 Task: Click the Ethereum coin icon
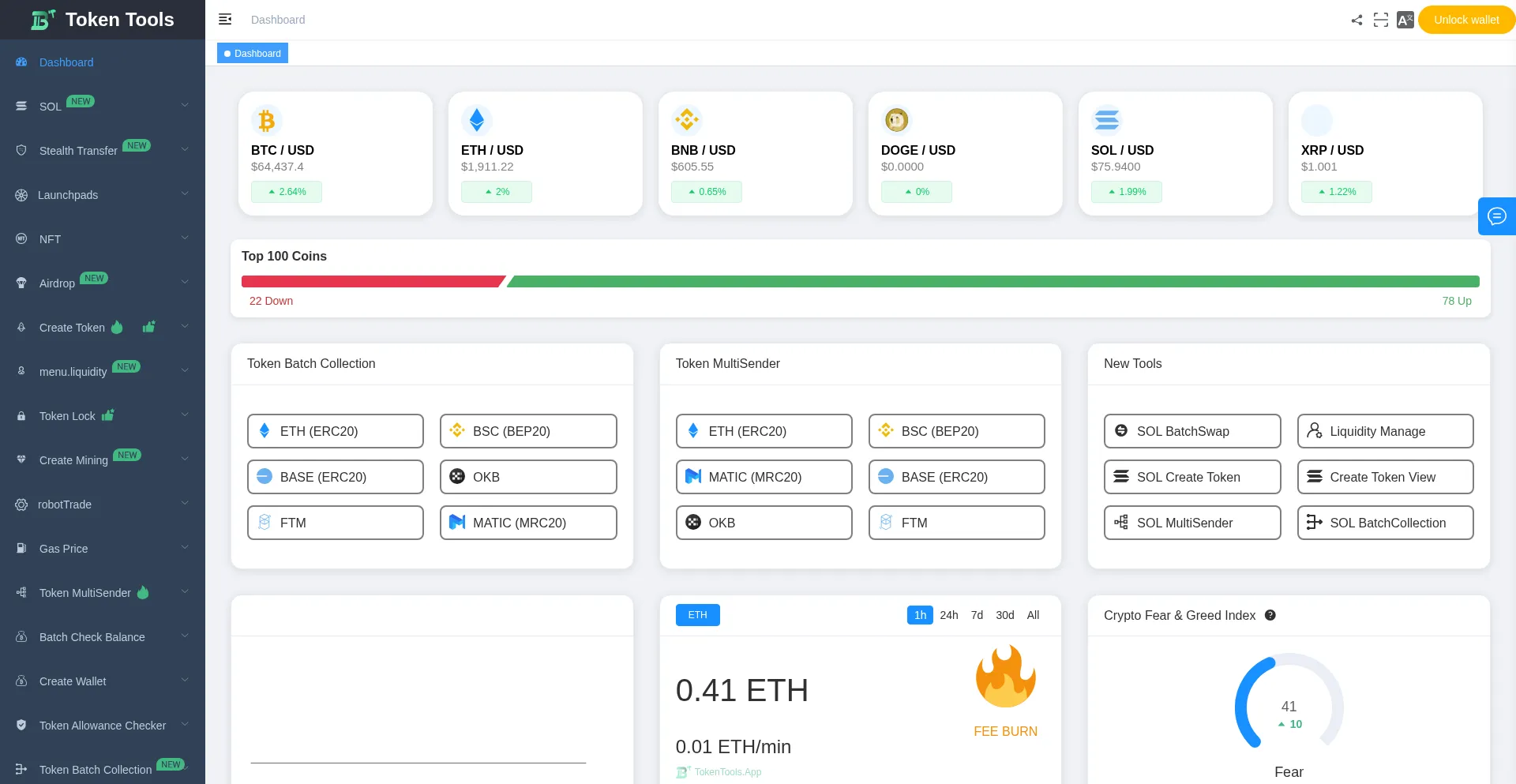[477, 120]
